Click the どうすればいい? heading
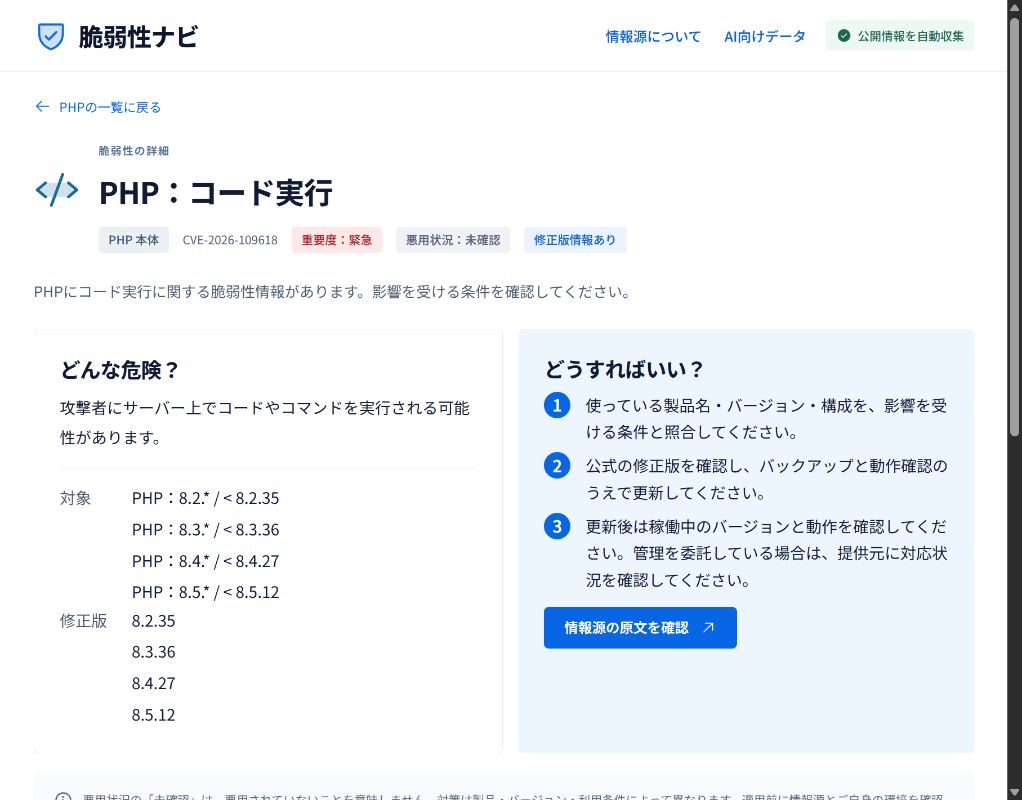This screenshot has height=800, width=1022. (624, 369)
